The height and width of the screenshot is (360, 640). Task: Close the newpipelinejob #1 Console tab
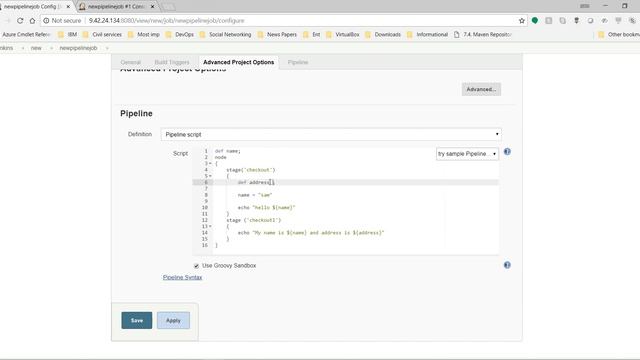tap(152, 7)
